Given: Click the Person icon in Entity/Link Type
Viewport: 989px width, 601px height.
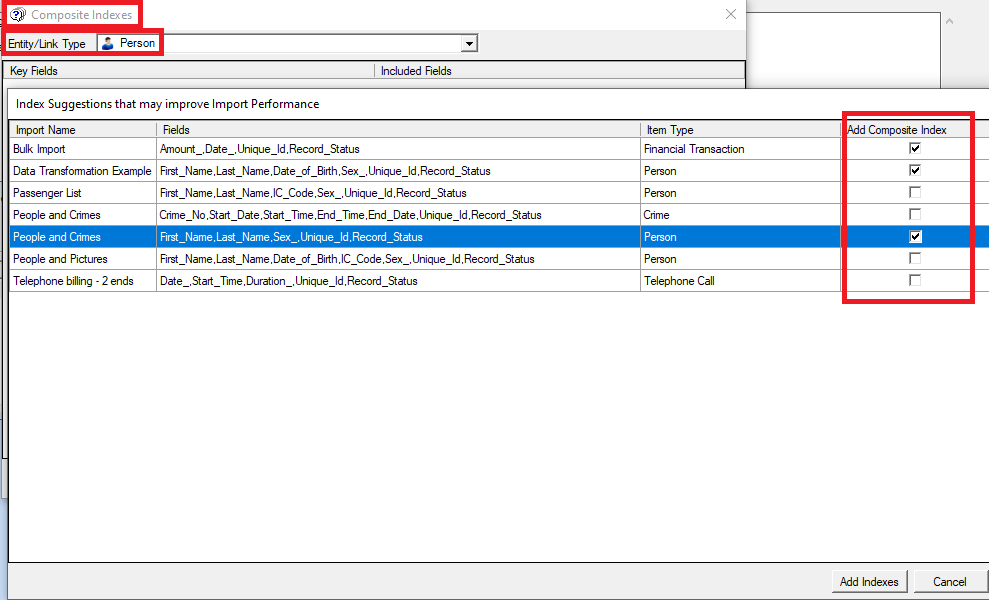Looking at the screenshot, I should (x=108, y=43).
